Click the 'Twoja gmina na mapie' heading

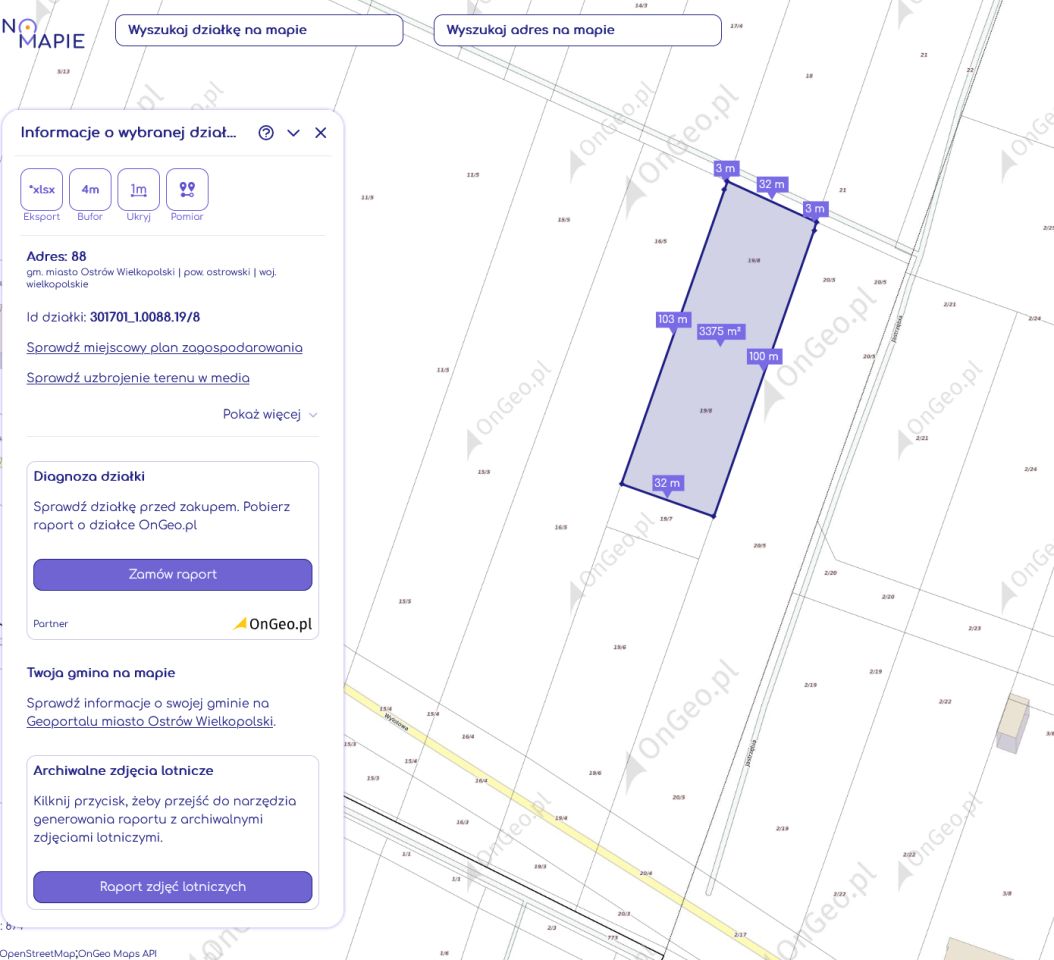101,673
